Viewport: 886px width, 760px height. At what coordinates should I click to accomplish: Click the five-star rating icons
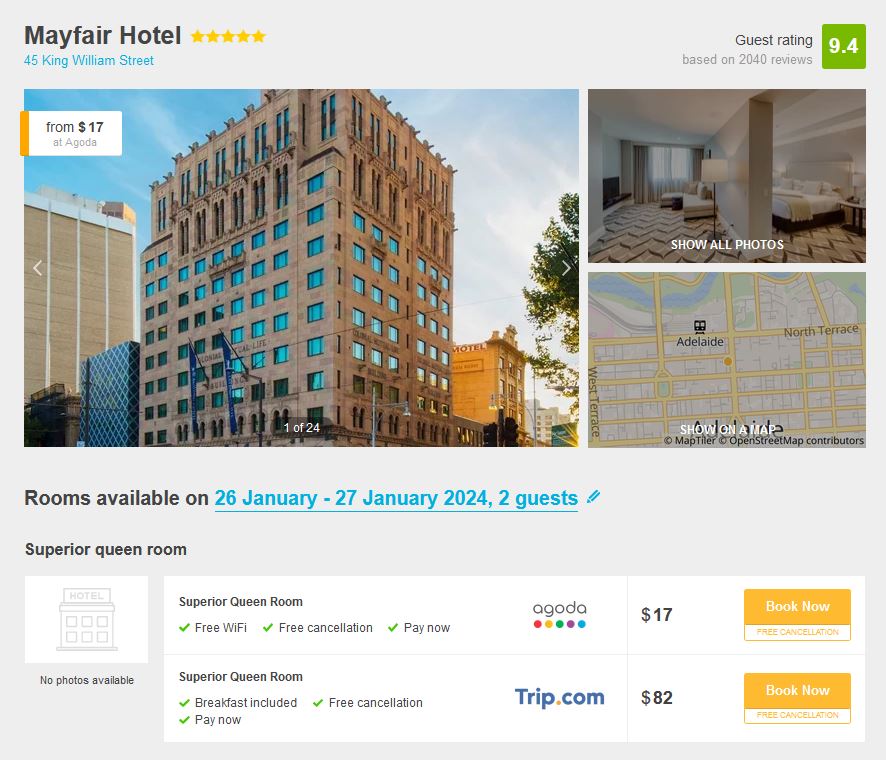228,37
